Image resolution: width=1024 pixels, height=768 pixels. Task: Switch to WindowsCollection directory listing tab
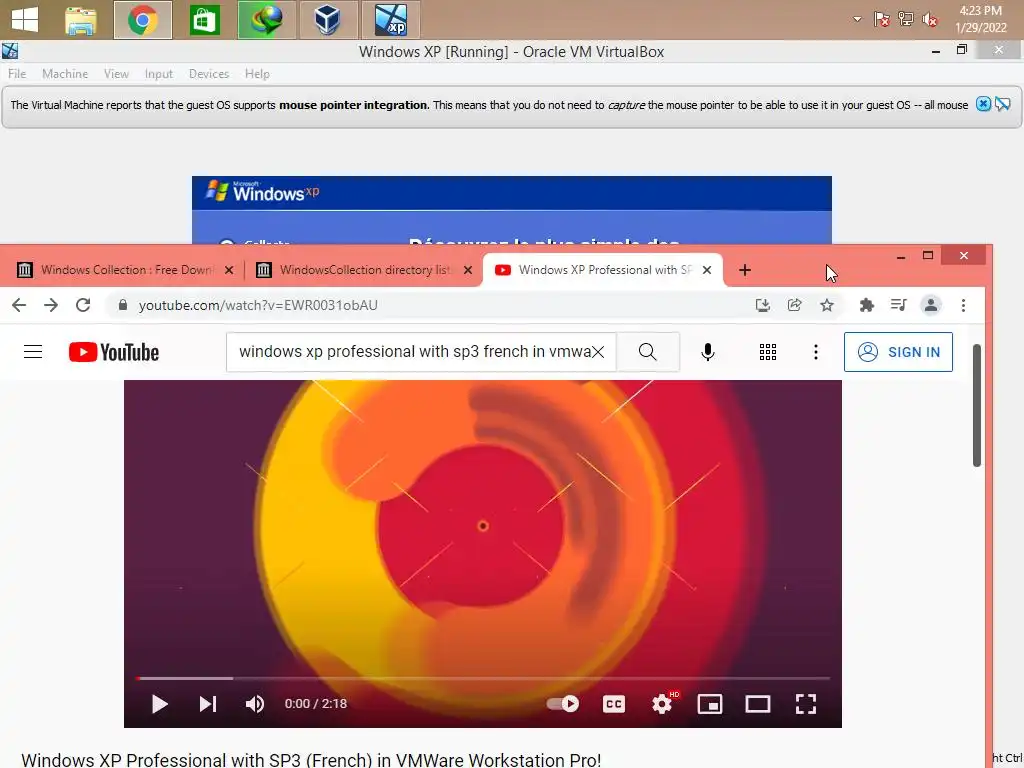point(364,270)
